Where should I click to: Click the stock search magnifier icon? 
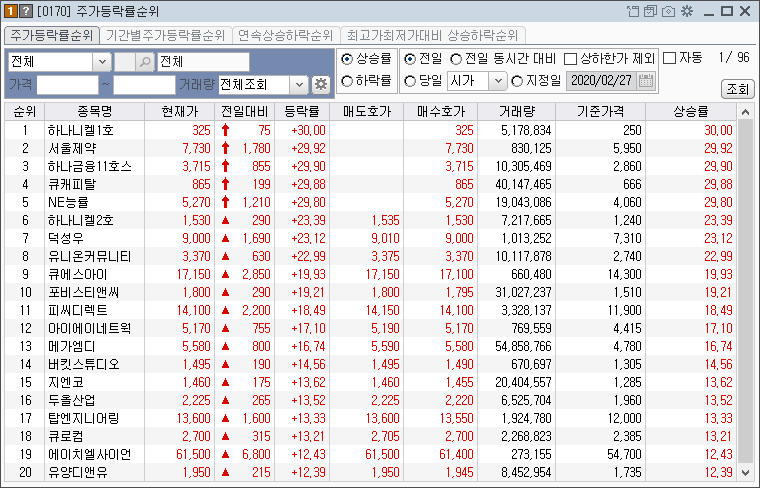coord(144,62)
